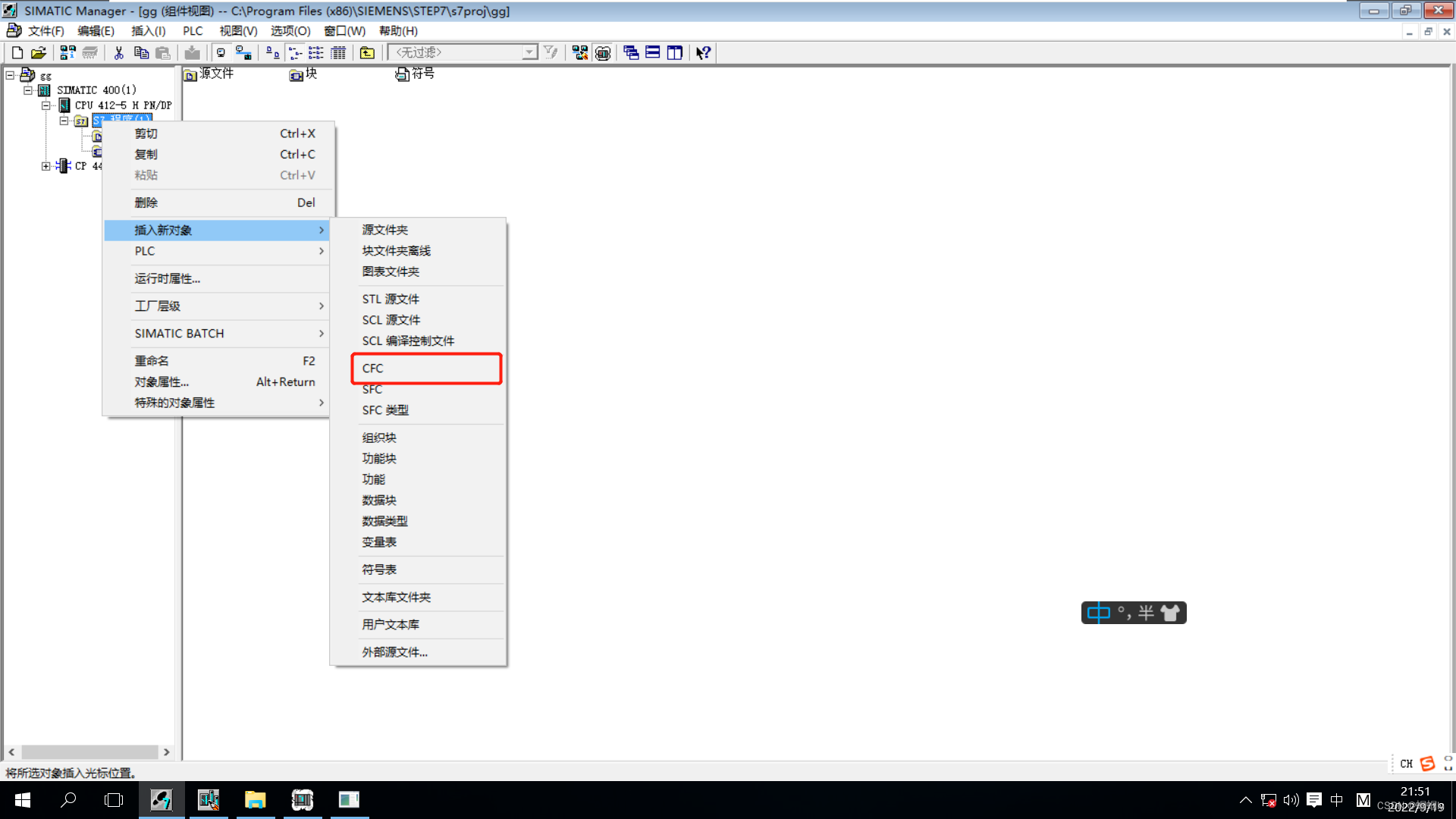The width and height of the screenshot is (1456, 819).
Task: Click the New Project toolbar icon
Action: 17,52
